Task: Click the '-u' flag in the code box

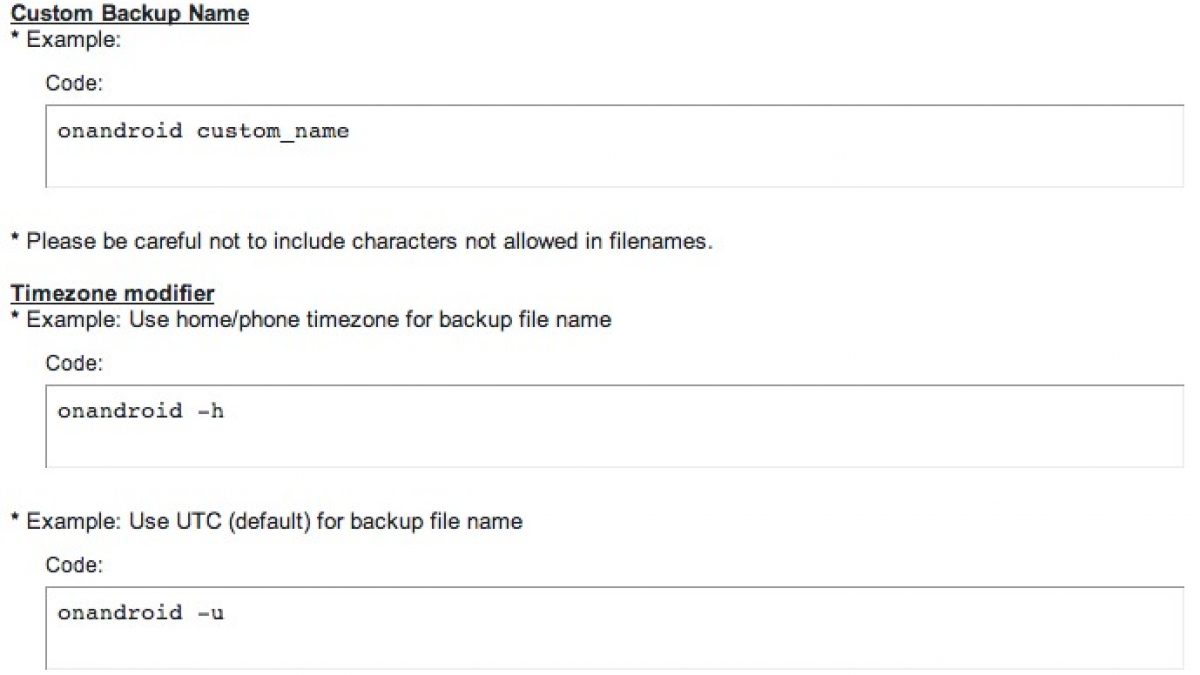Action: click(x=210, y=612)
